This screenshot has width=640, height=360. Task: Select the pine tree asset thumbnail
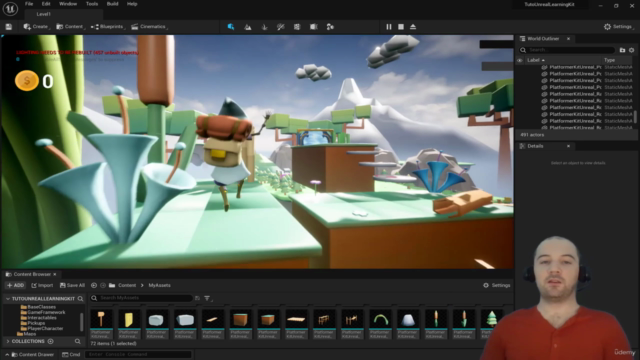[x=491, y=324]
